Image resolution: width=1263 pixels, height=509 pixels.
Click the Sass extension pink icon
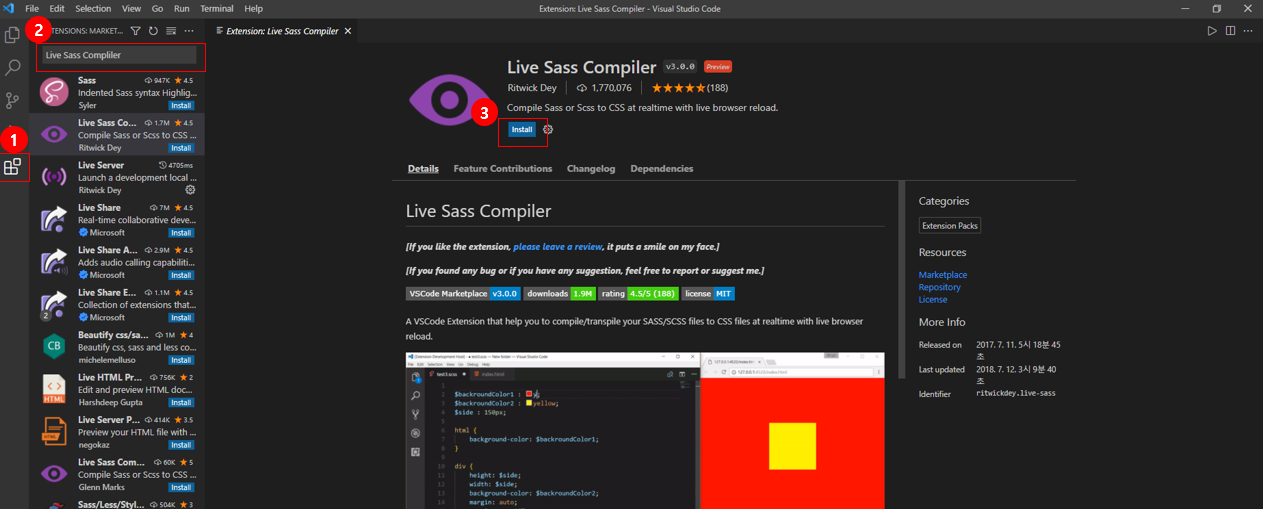[53, 92]
